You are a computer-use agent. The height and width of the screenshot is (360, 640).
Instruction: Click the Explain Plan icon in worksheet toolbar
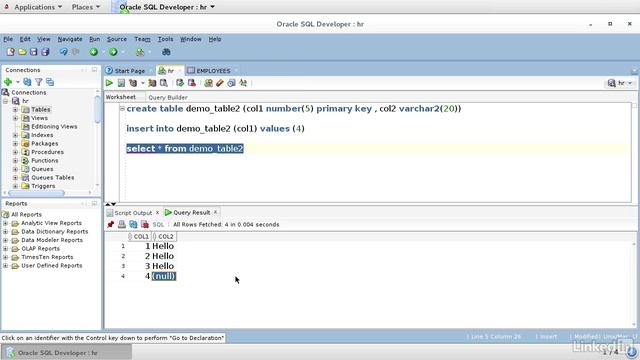pyautogui.click(x=133, y=83)
